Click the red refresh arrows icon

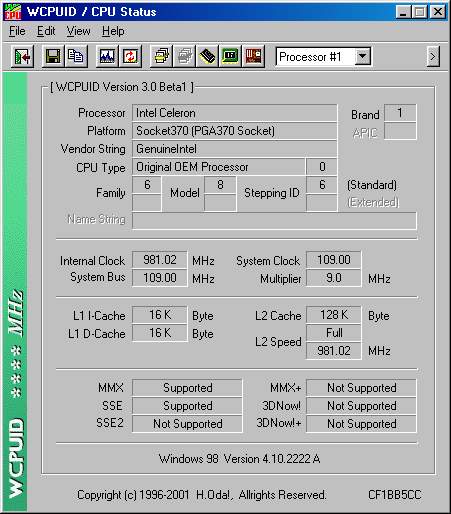click(130, 56)
